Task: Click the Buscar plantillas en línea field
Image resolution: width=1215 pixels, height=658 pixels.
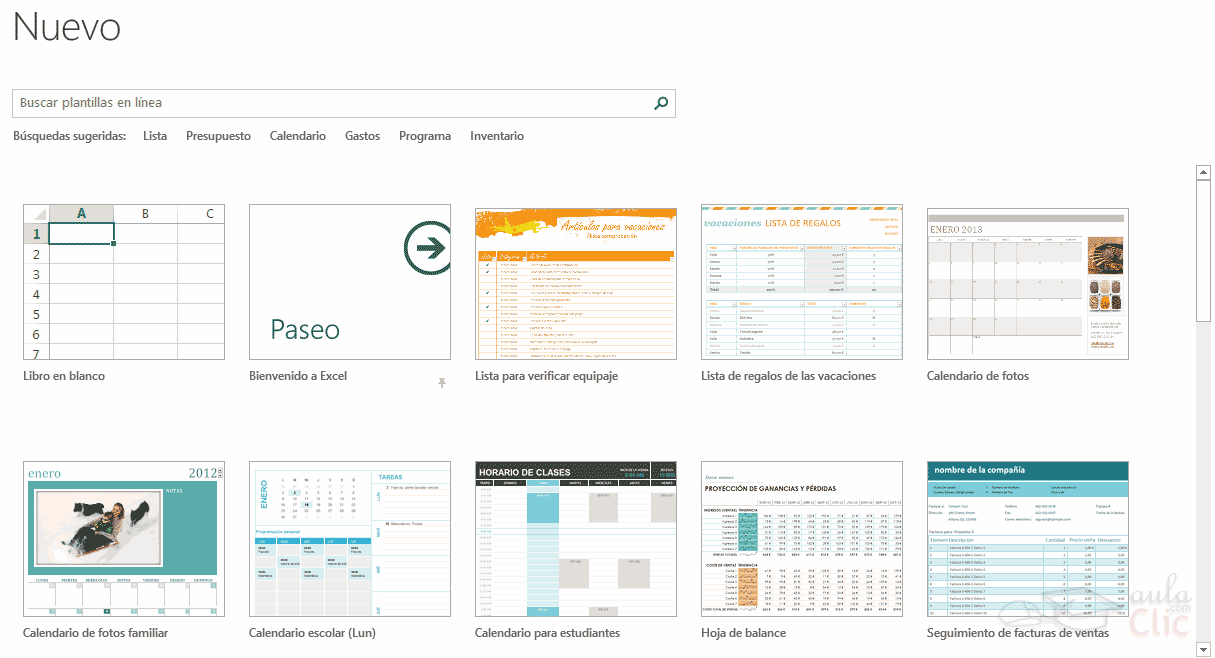Action: pos(330,103)
